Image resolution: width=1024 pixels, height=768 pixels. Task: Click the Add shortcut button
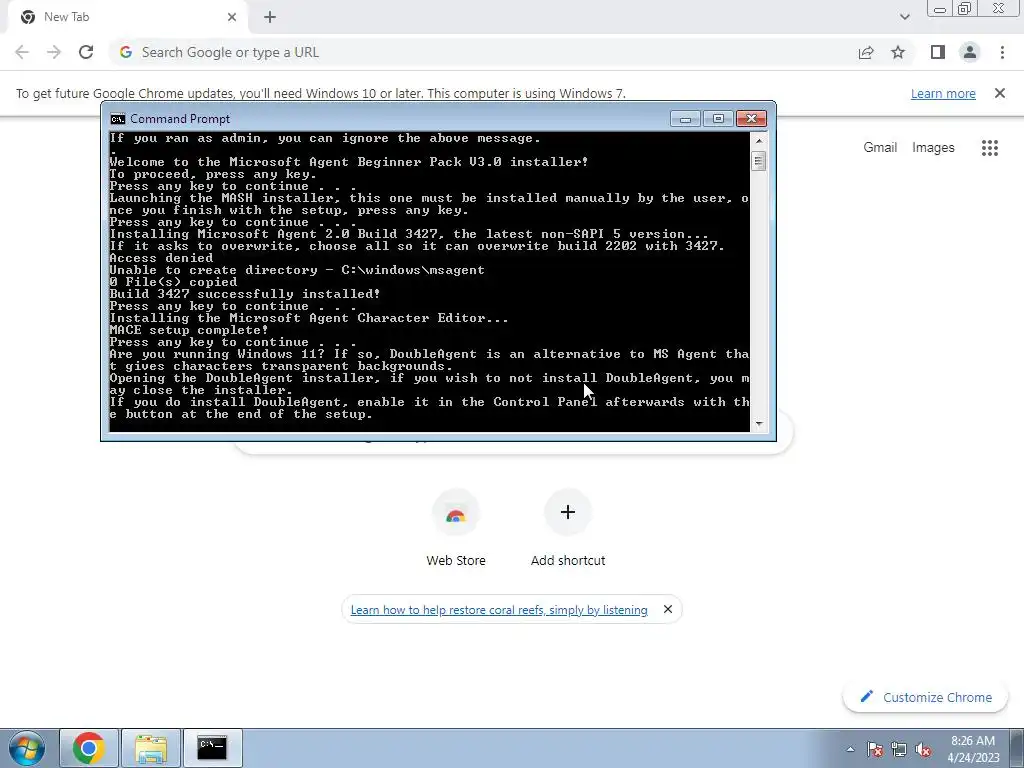pyautogui.click(x=568, y=528)
